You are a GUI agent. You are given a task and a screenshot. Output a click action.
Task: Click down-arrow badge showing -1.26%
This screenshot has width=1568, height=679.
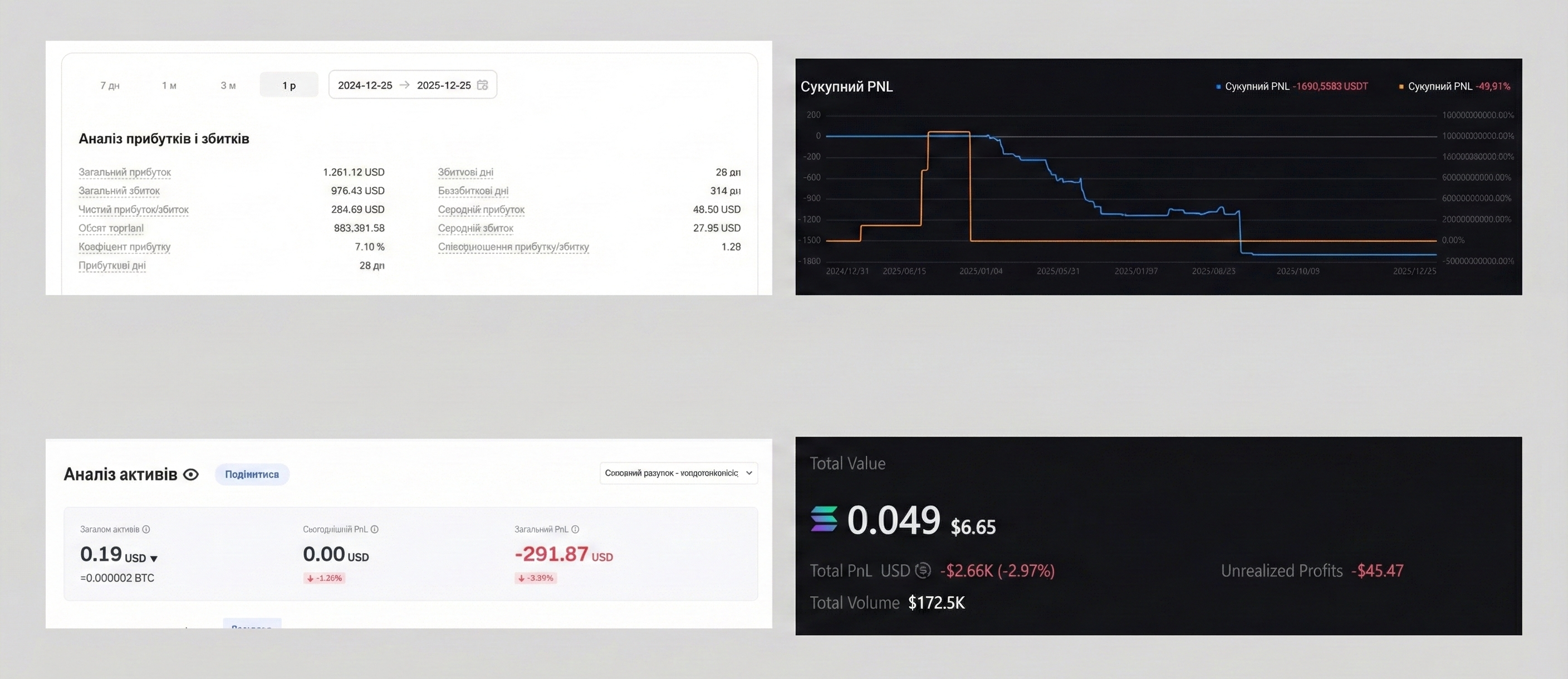(325, 578)
